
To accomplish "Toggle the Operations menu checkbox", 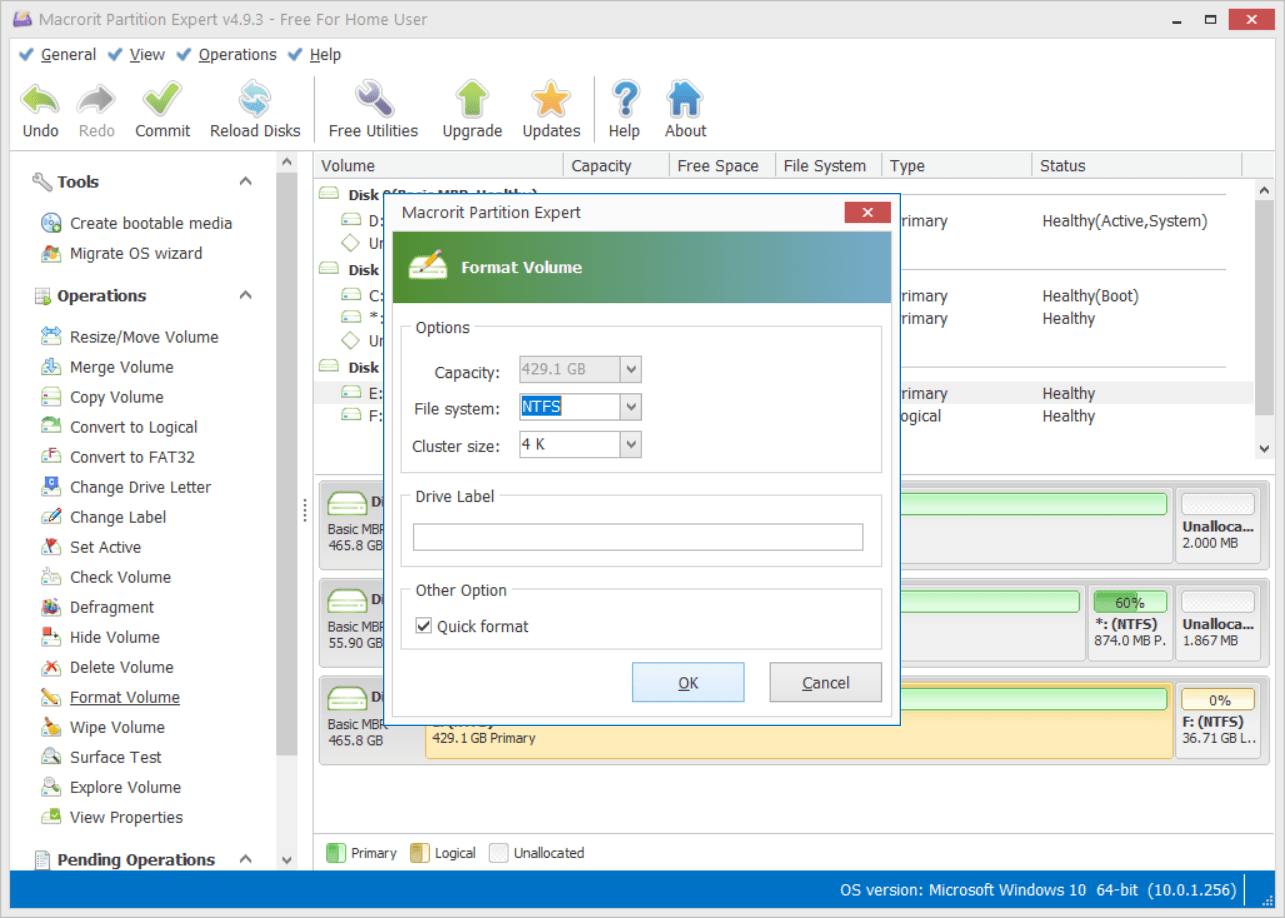I will pos(184,54).
